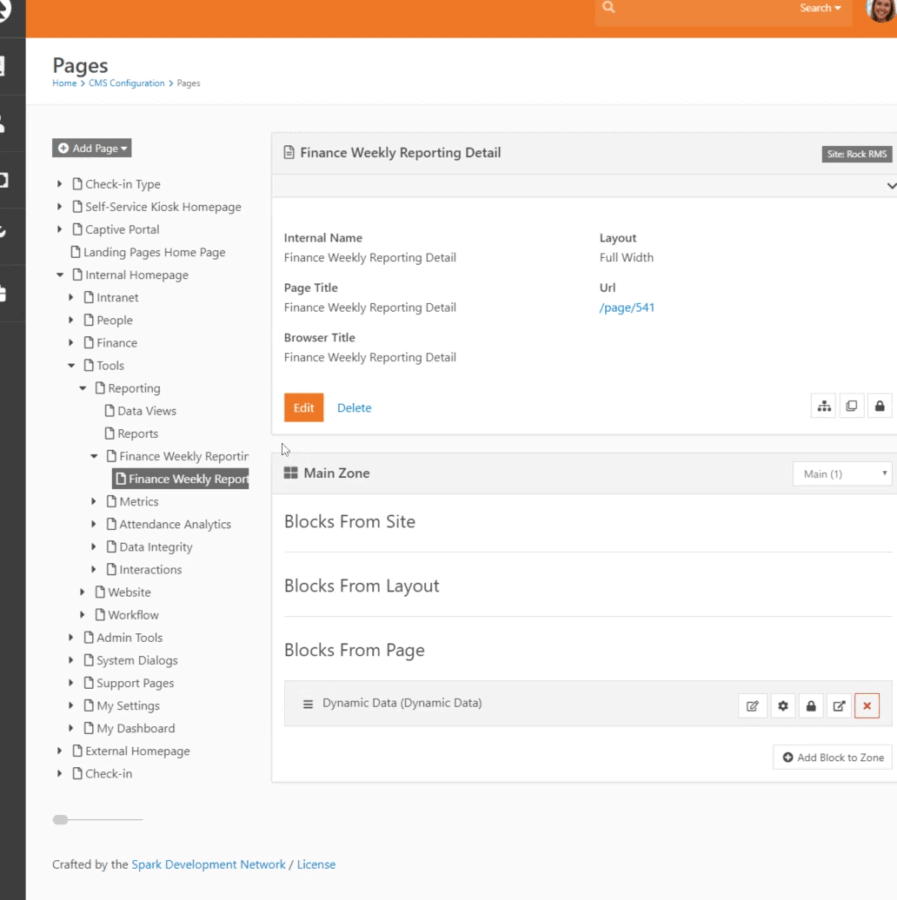Click the copy page icon
Image resolution: width=897 pixels, height=900 pixels.
point(852,406)
